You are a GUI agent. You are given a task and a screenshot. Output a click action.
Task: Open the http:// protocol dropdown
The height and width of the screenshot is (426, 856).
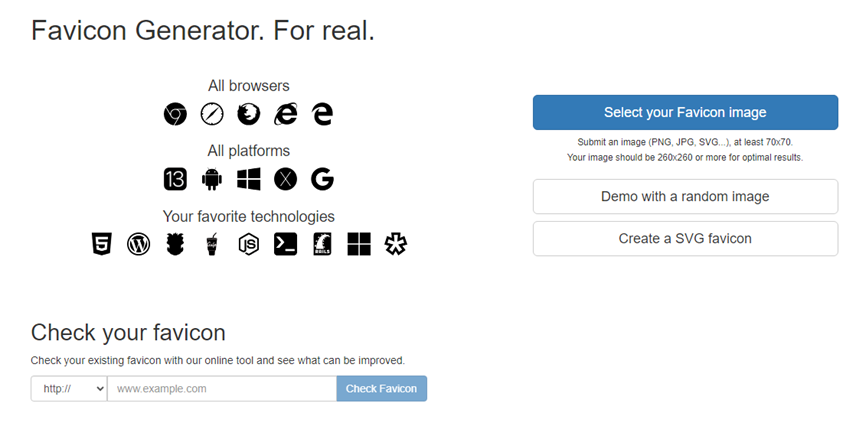[x=69, y=389]
